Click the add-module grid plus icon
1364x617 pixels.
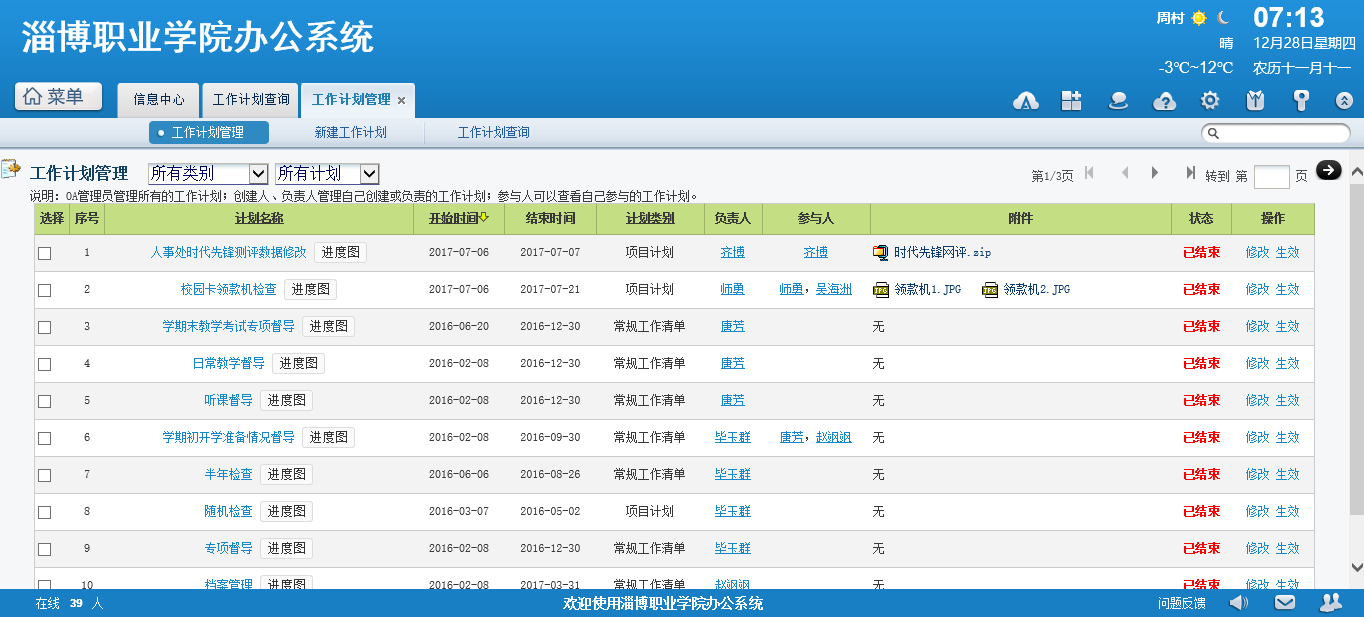(x=1072, y=100)
